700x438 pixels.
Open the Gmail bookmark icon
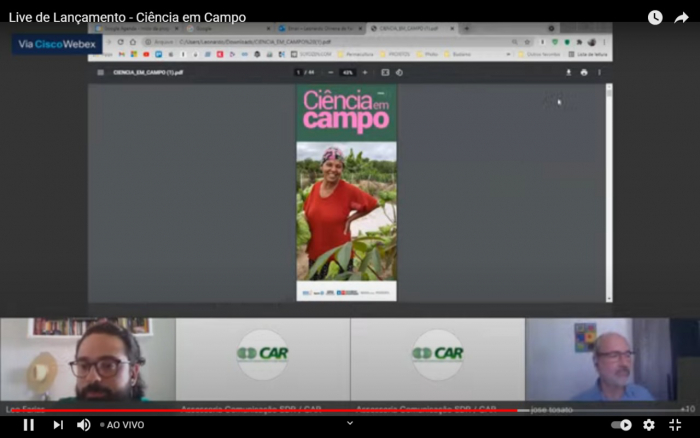coord(122,54)
